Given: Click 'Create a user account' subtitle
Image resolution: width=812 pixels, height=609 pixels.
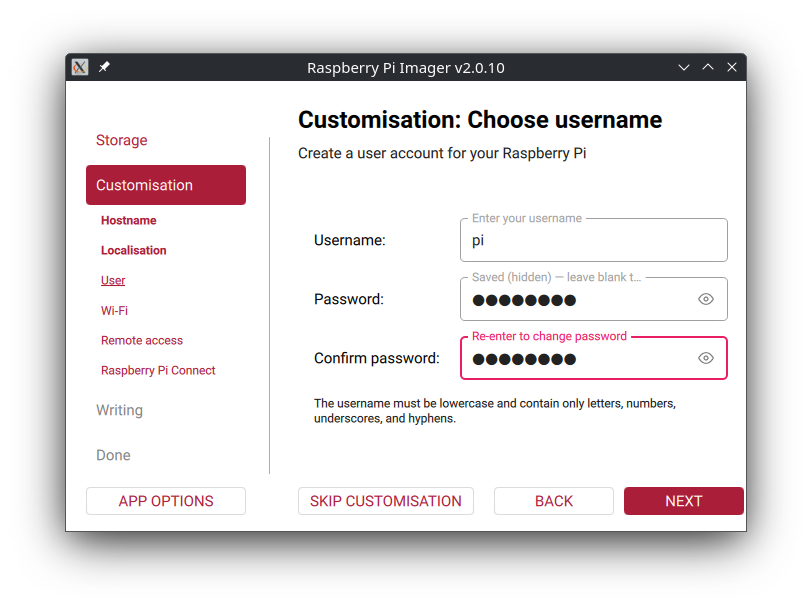Looking at the screenshot, I should click(x=442, y=154).
